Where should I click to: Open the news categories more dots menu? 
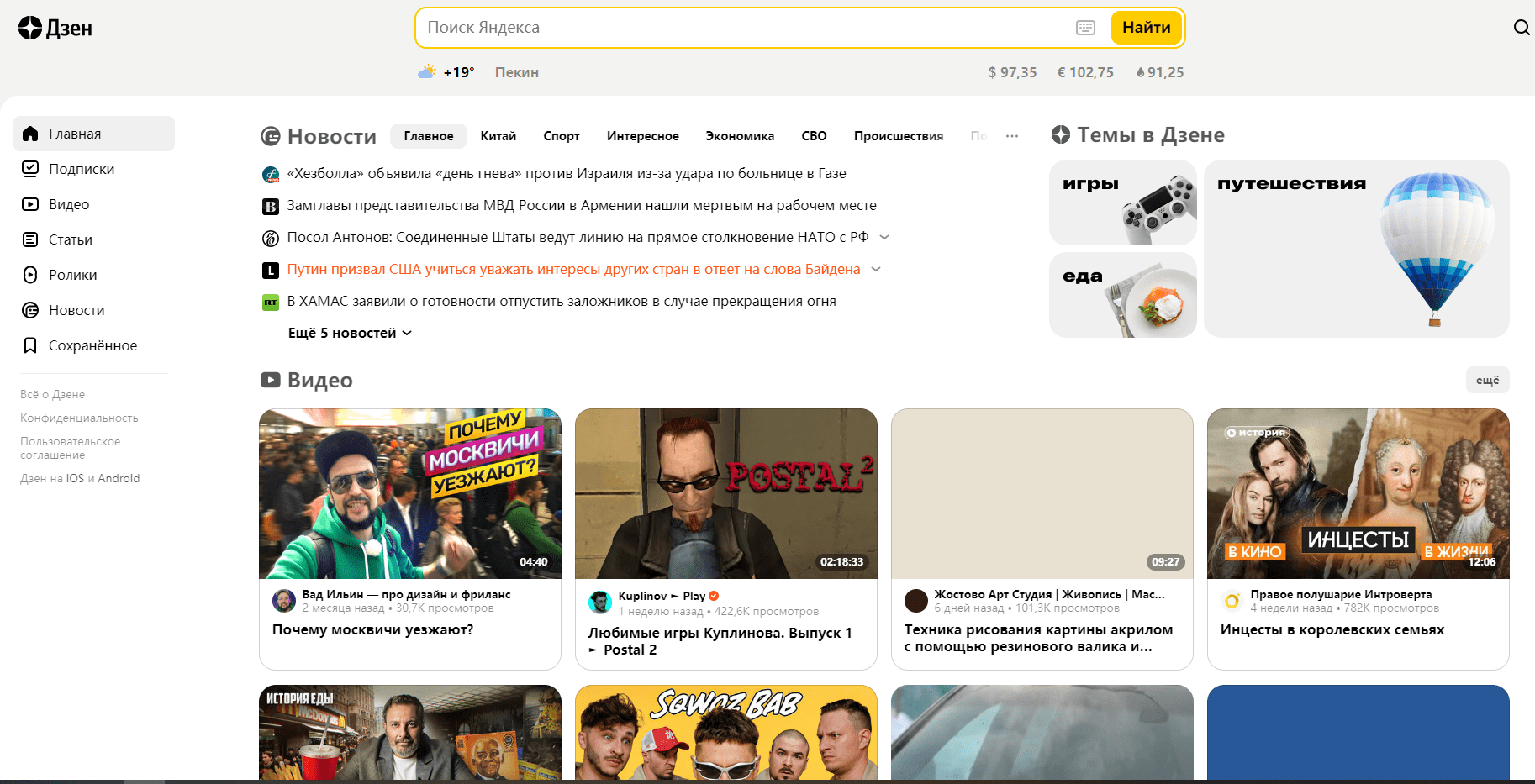pos(1012,135)
